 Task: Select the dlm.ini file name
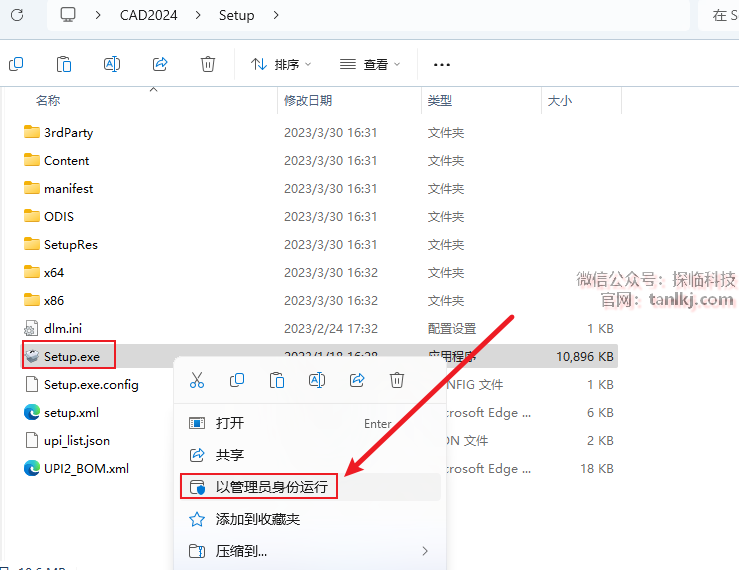[x=63, y=328]
